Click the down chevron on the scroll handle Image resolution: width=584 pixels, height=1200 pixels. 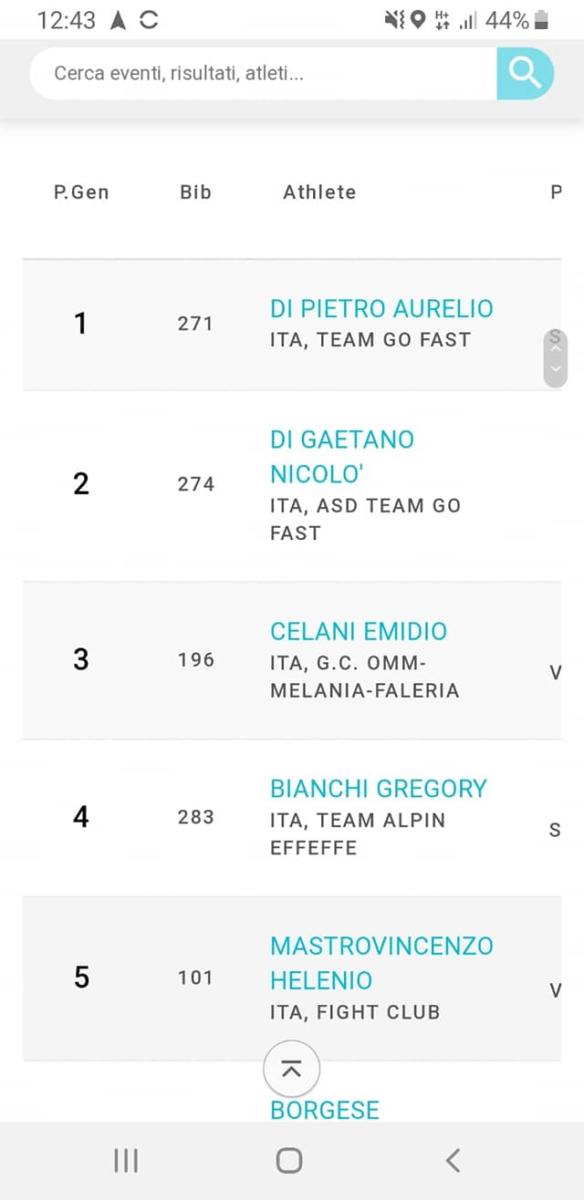point(556,369)
